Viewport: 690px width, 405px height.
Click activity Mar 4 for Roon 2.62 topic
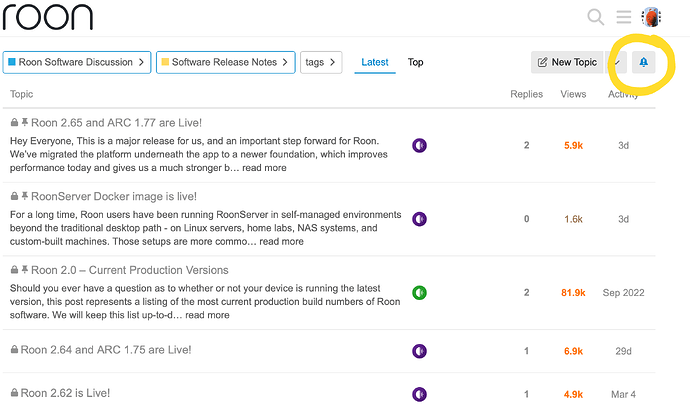(623, 394)
